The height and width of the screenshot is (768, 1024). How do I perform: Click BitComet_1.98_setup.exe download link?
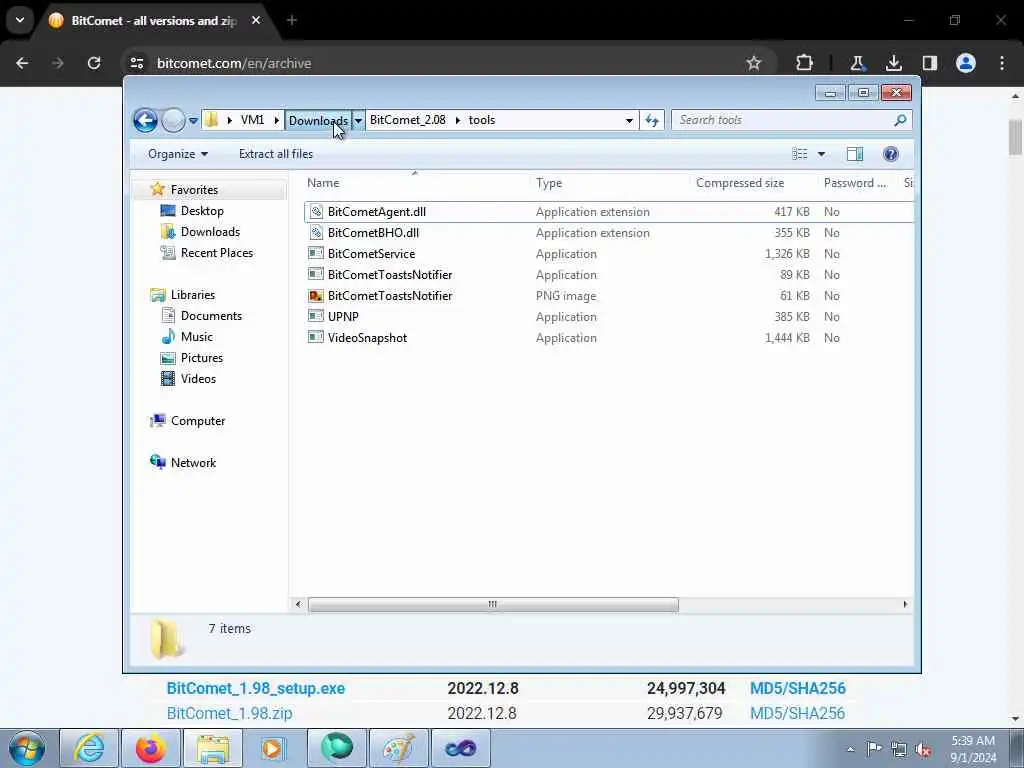click(x=255, y=688)
